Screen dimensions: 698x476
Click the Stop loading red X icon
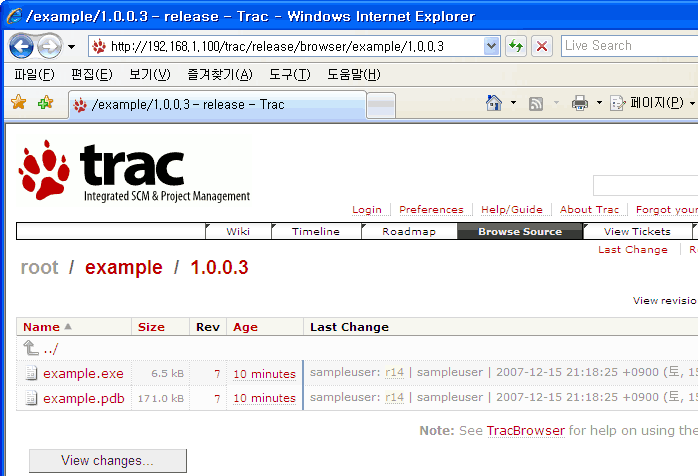coord(541,46)
